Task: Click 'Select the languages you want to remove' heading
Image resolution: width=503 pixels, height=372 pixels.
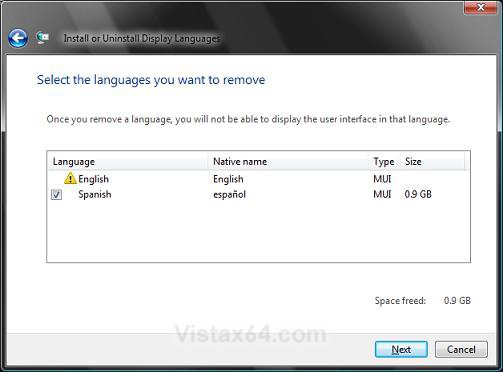Action: click(151, 80)
